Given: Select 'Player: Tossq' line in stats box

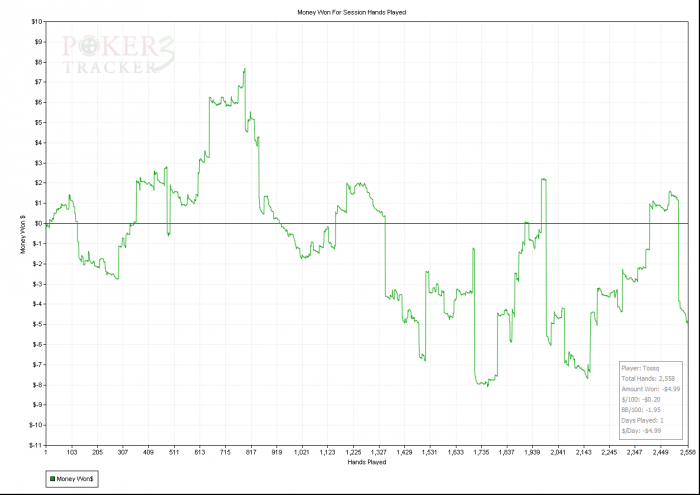Looking at the screenshot, I should point(640,368).
